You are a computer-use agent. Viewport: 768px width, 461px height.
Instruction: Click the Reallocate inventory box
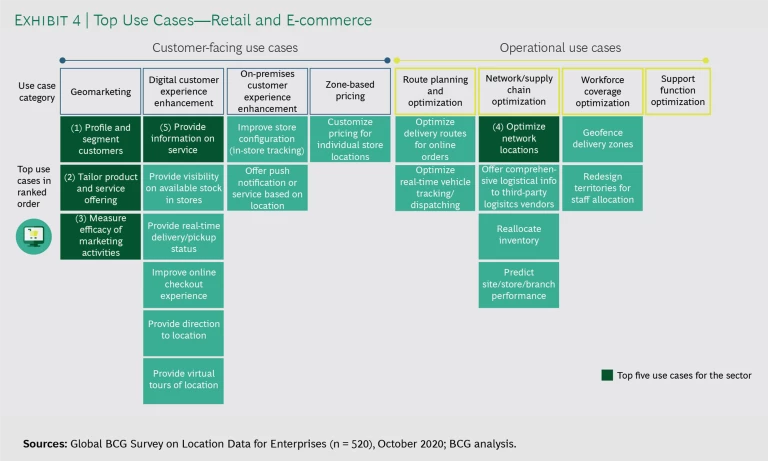click(518, 235)
